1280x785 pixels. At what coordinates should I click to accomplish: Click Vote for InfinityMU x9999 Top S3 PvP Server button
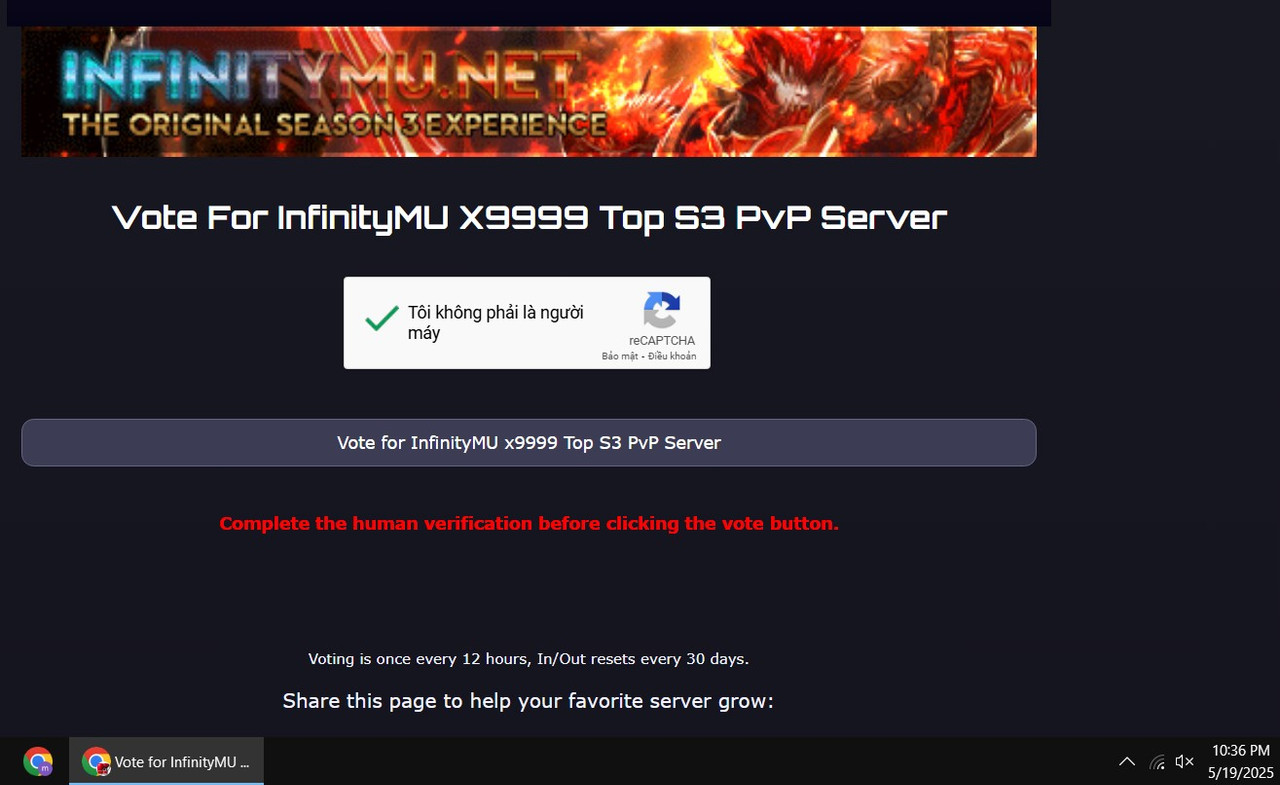coord(529,442)
